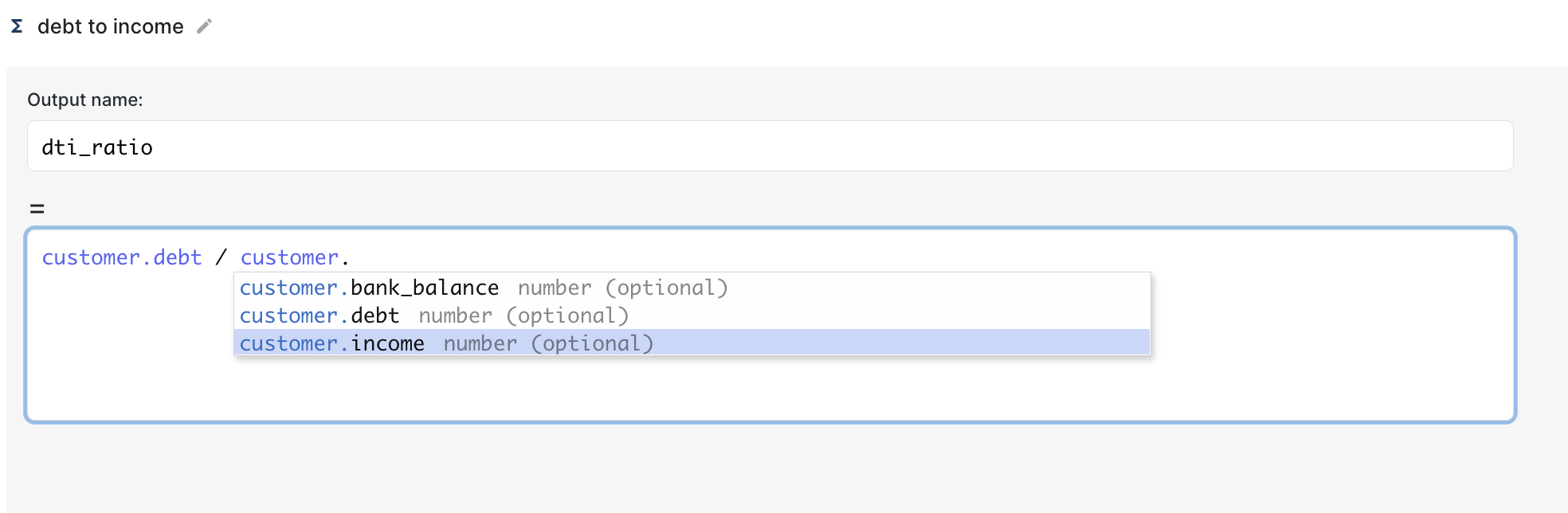Click the "debt to income" title text
Screen dimensions: 1568x513
110,26
